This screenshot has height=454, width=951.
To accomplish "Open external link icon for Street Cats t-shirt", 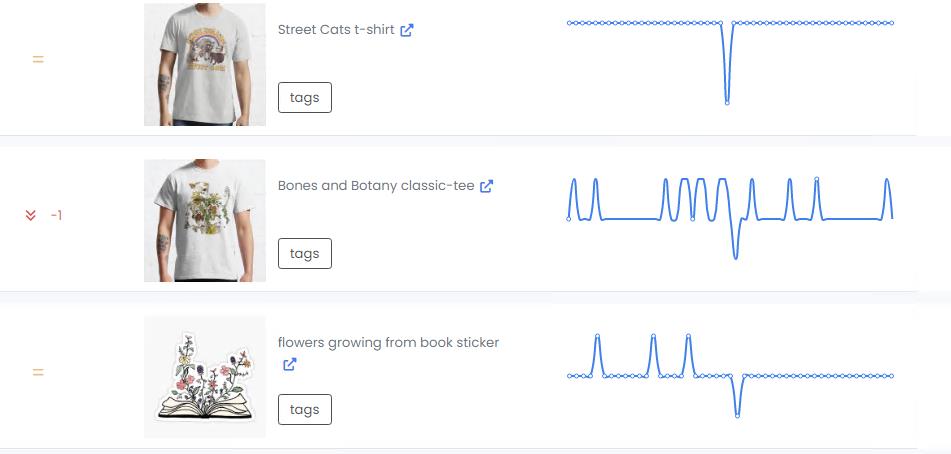I will (x=407, y=30).
